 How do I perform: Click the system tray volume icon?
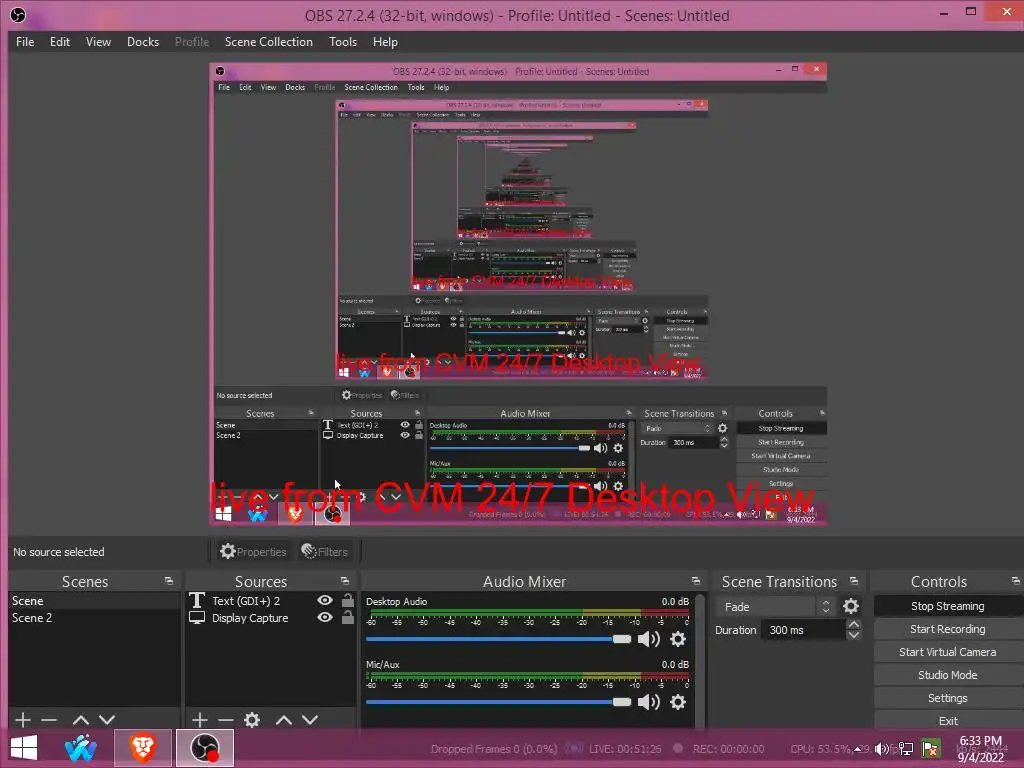pyautogui.click(x=882, y=749)
